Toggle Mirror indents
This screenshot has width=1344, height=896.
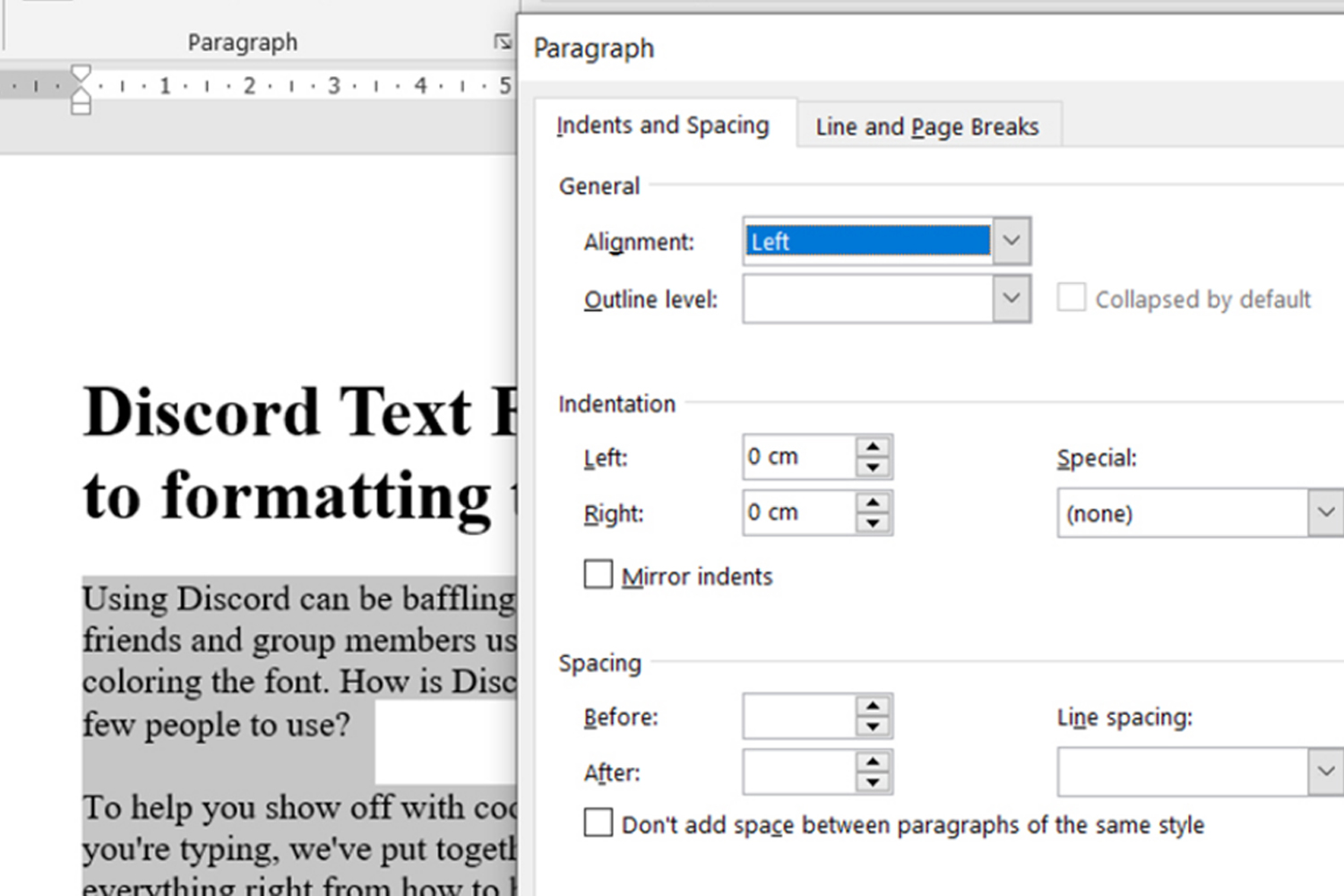point(598,574)
